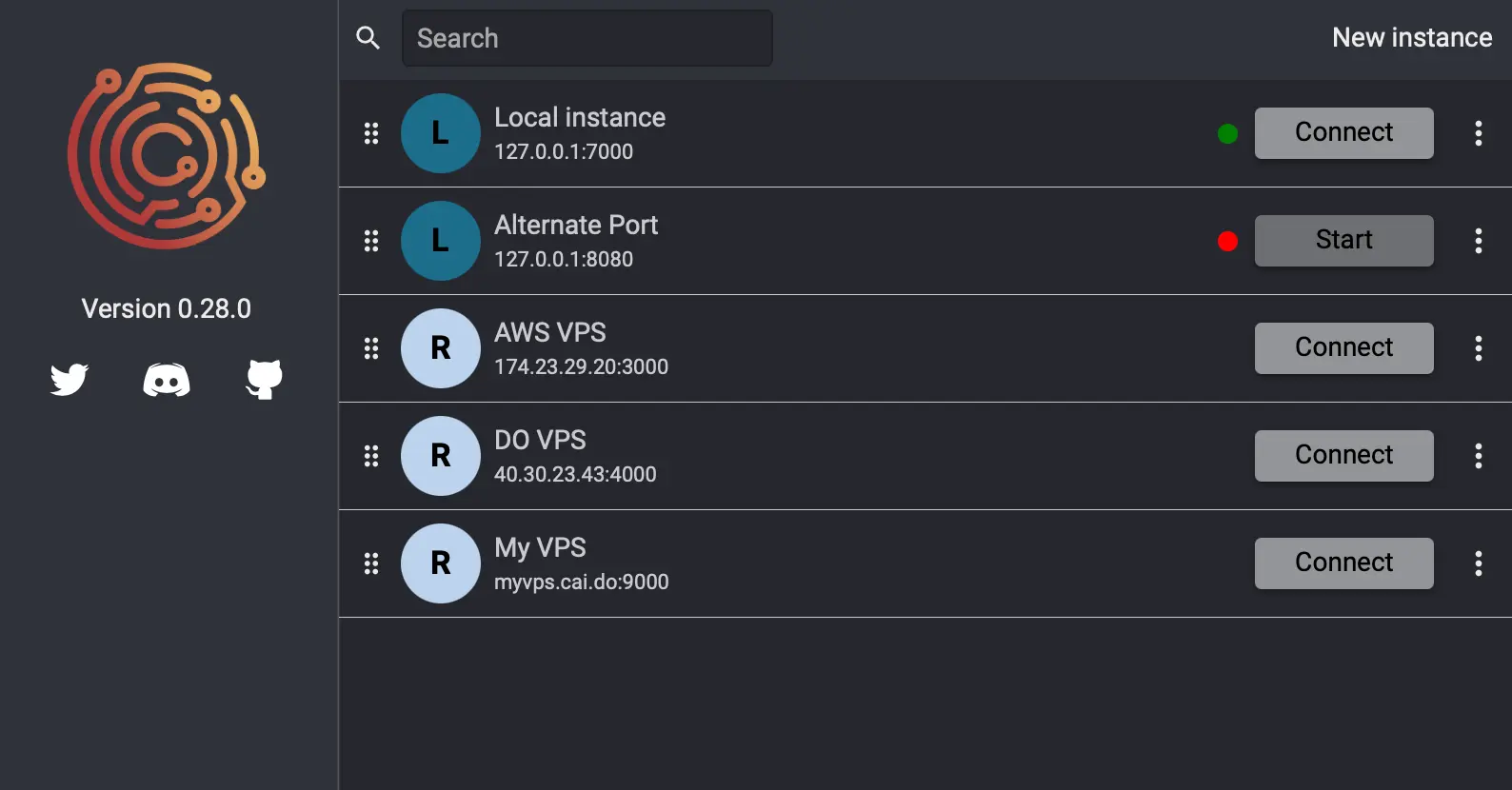Image resolution: width=1512 pixels, height=790 pixels.
Task: Click the search magnifier icon
Action: (368, 38)
